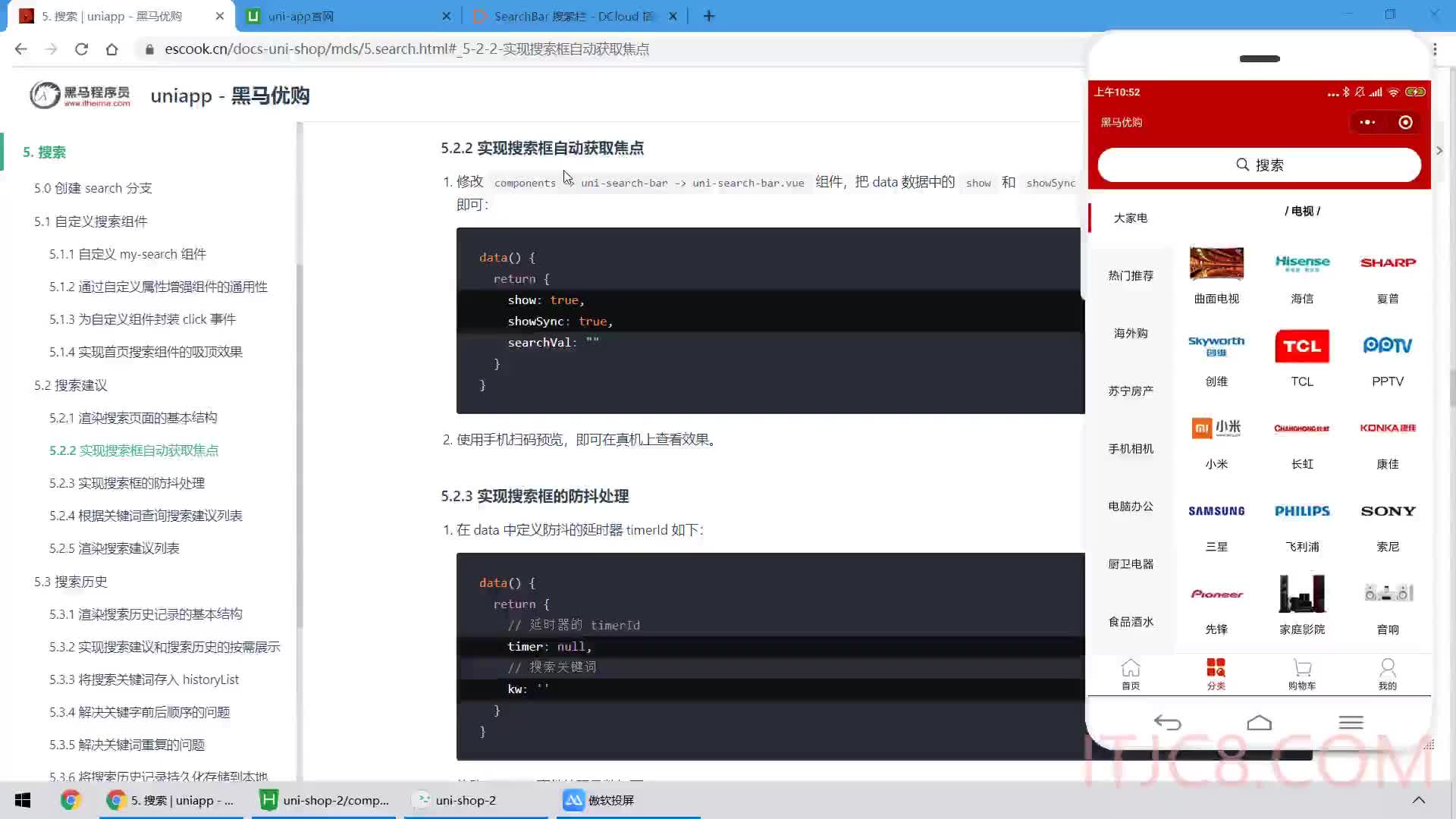Open the SAMSUNG 三星 brand
The height and width of the screenshot is (819, 1456).
1216,511
